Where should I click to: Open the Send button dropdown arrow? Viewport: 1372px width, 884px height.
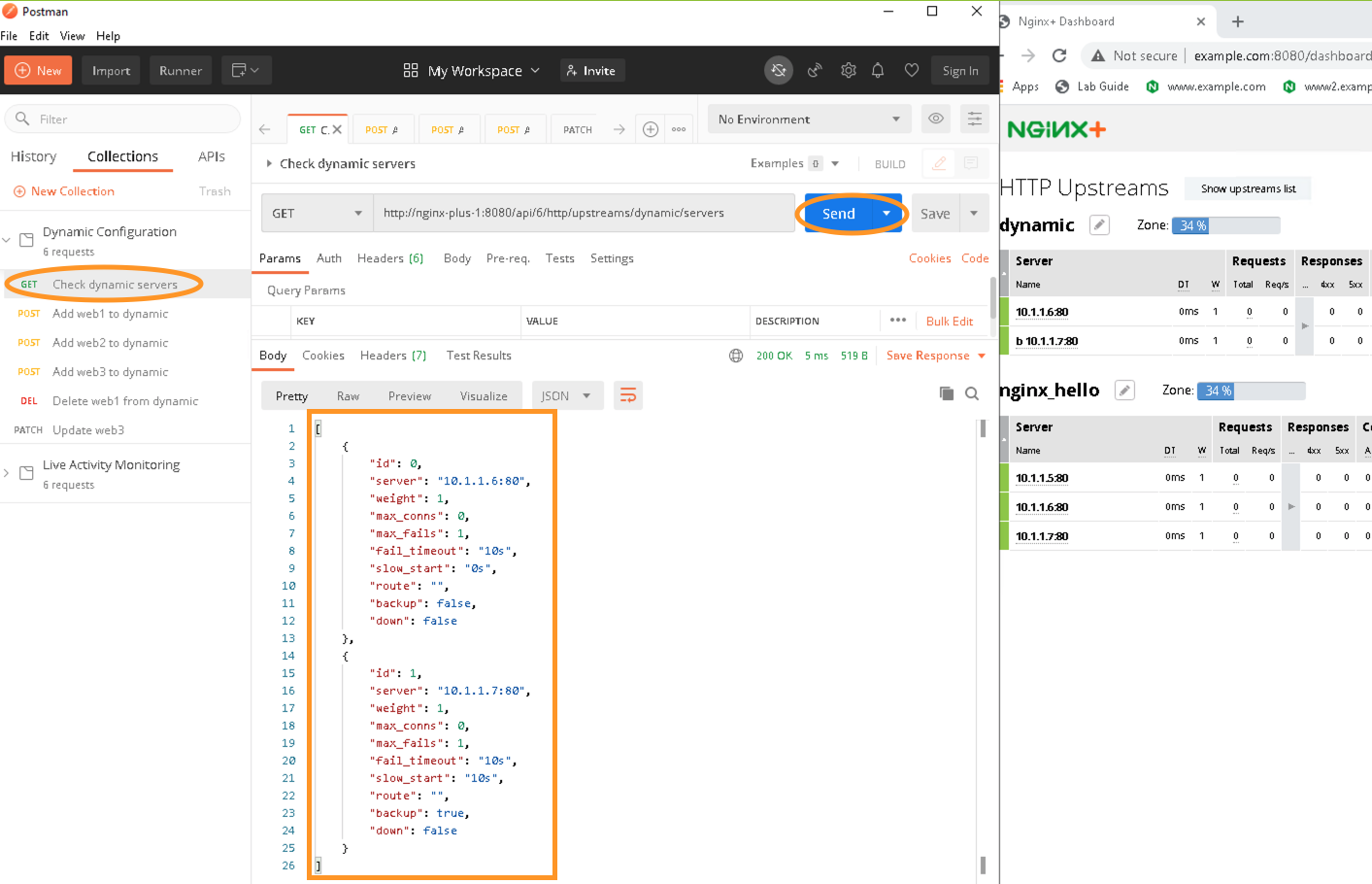887,213
